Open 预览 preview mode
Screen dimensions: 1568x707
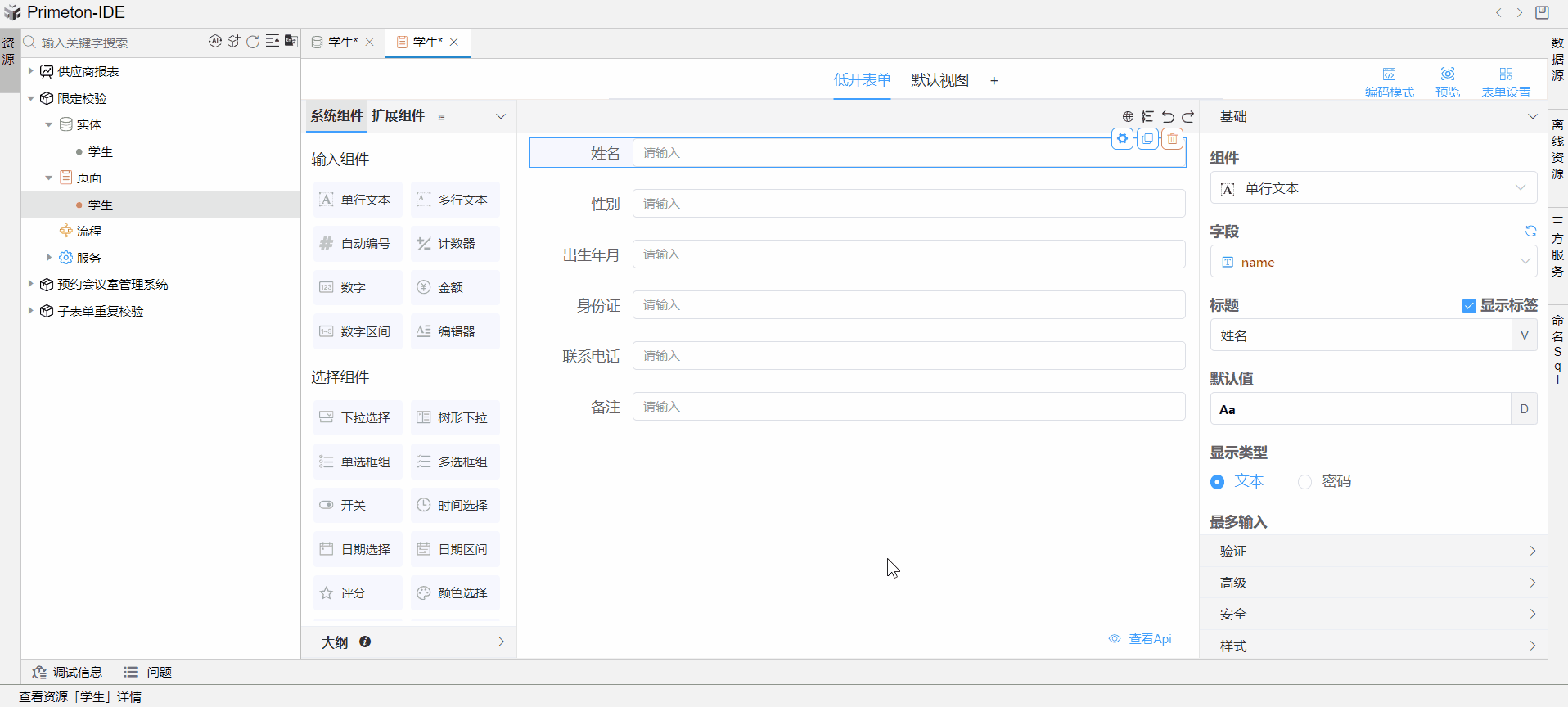[x=1447, y=82]
